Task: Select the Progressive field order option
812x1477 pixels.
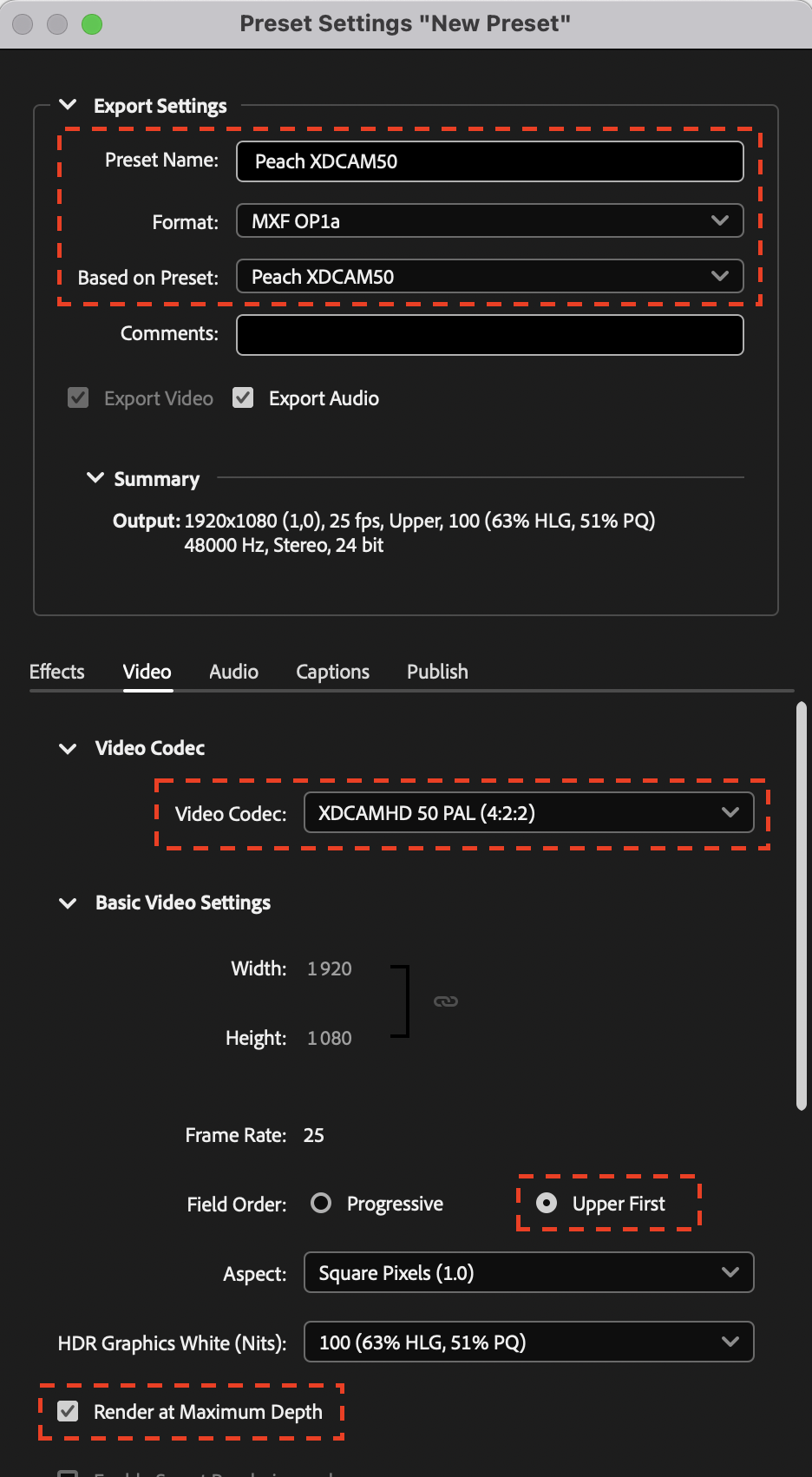Action: 321,1203
